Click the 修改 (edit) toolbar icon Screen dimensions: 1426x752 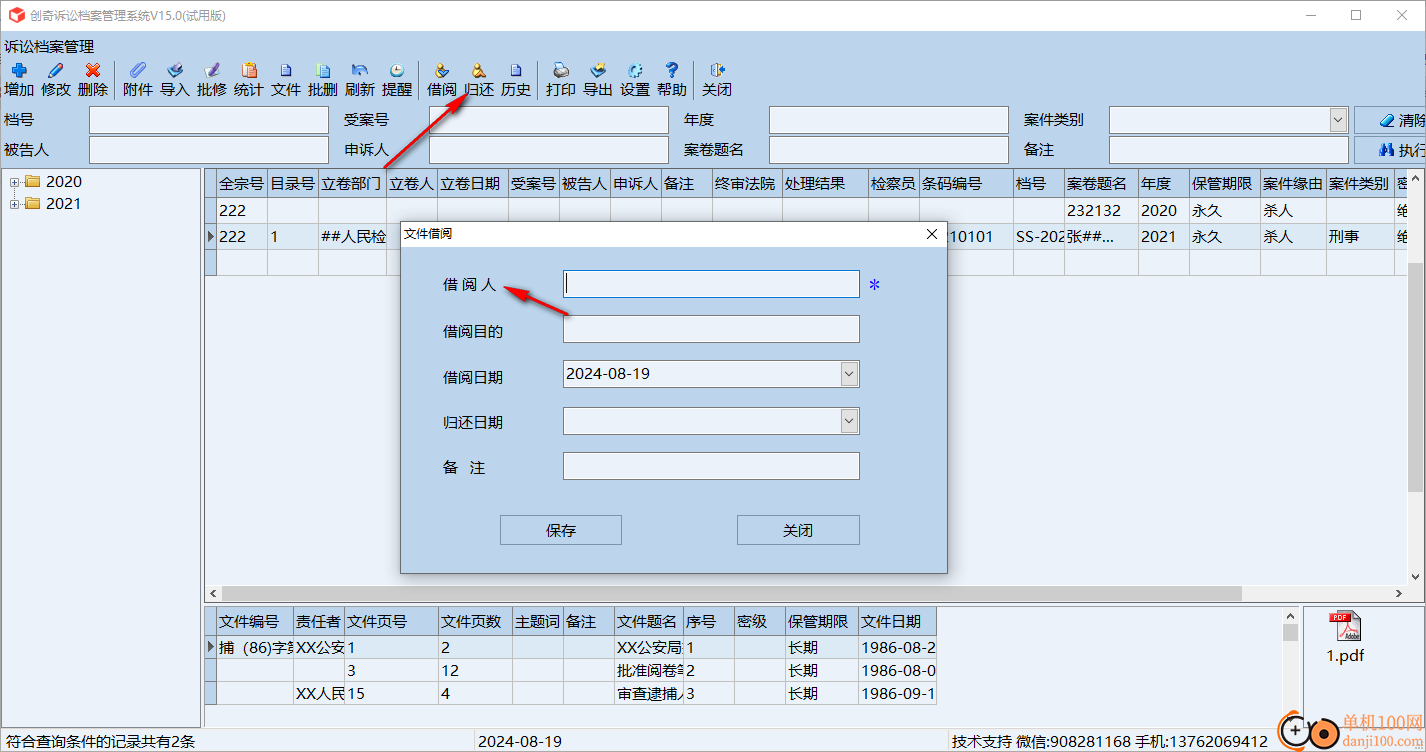56,79
